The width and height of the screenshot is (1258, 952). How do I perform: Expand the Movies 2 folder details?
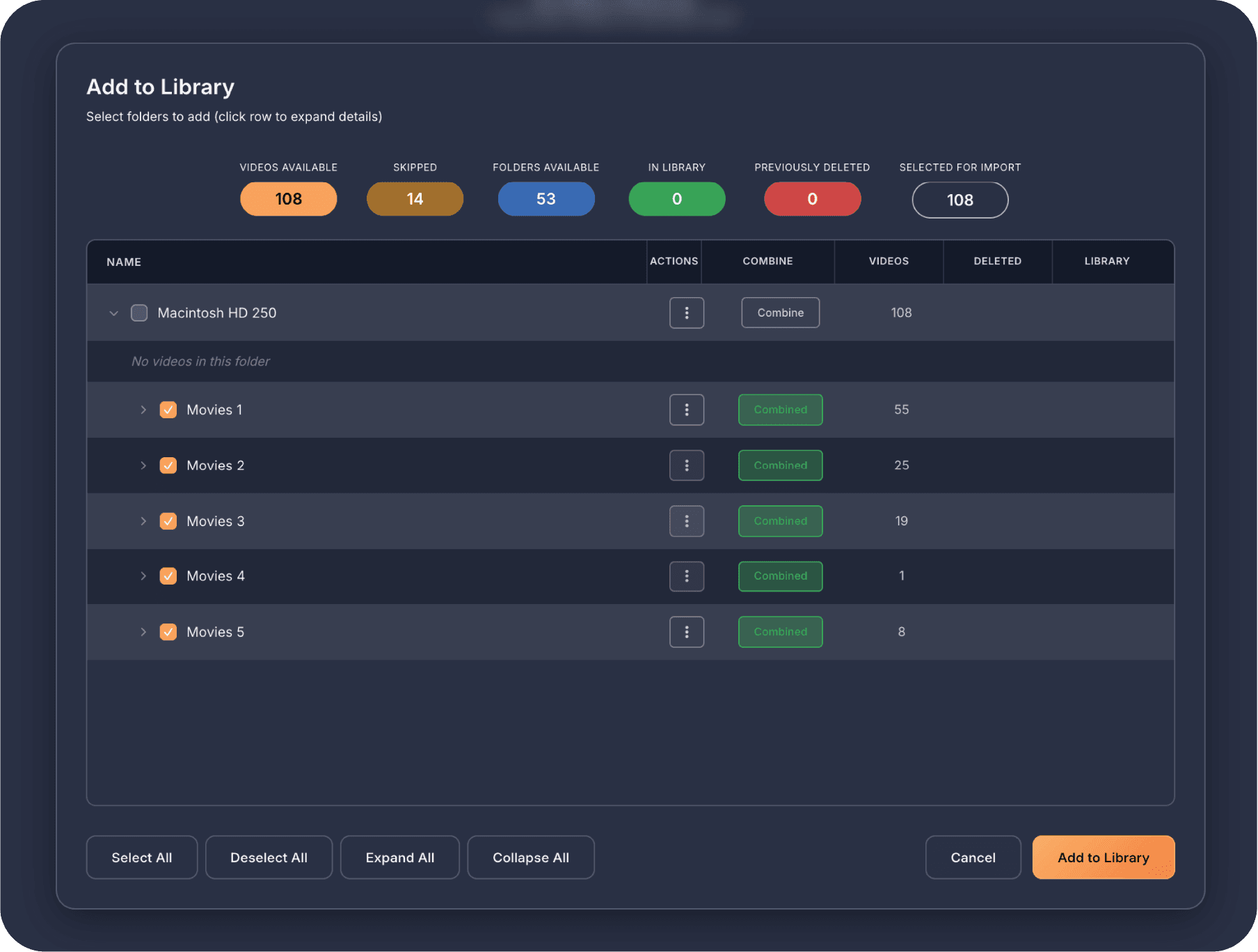pyautogui.click(x=143, y=465)
